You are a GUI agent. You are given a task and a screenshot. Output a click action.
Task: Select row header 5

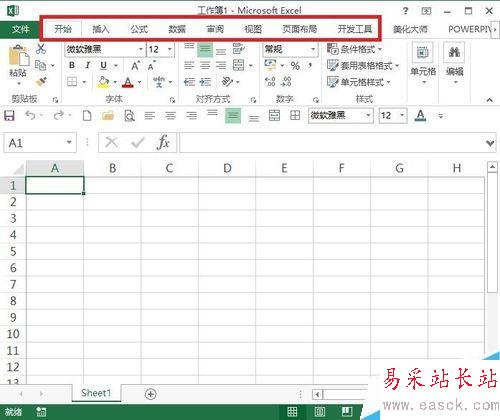point(13,252)
